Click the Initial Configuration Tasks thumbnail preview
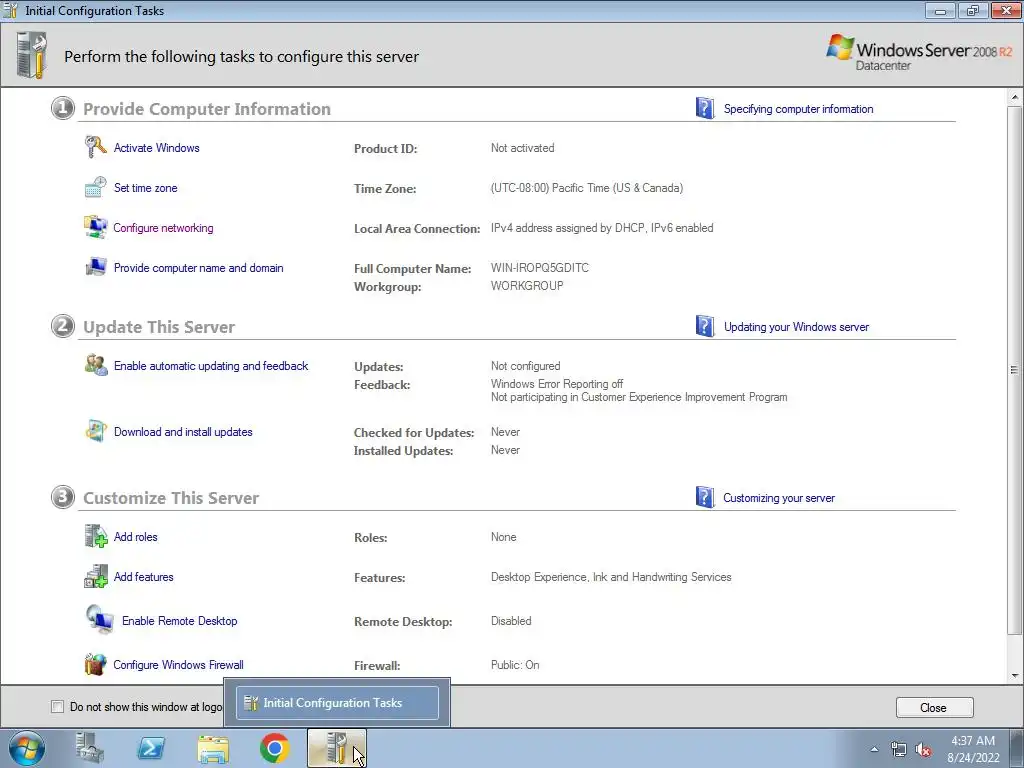This screenshot has width=1024, height=768. (337, 703)
